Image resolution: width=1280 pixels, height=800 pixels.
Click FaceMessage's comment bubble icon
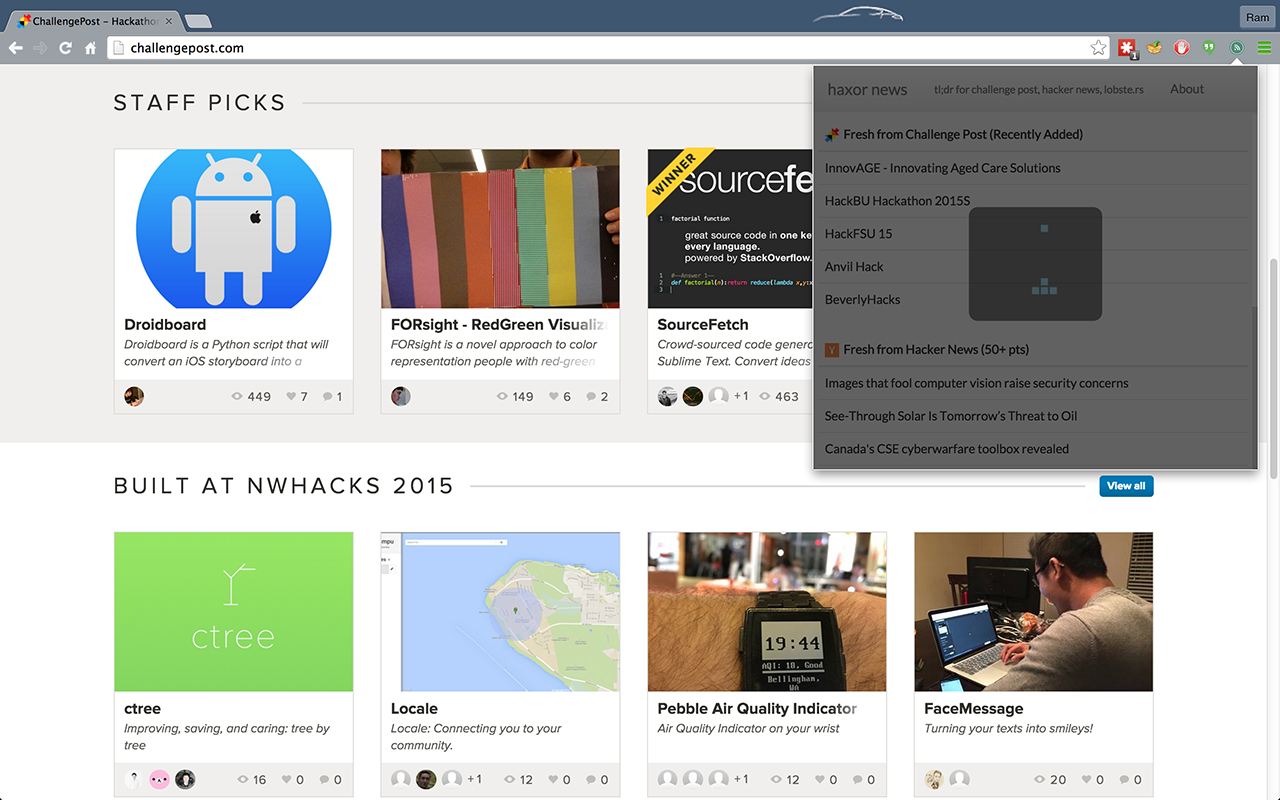[1124, 780]
